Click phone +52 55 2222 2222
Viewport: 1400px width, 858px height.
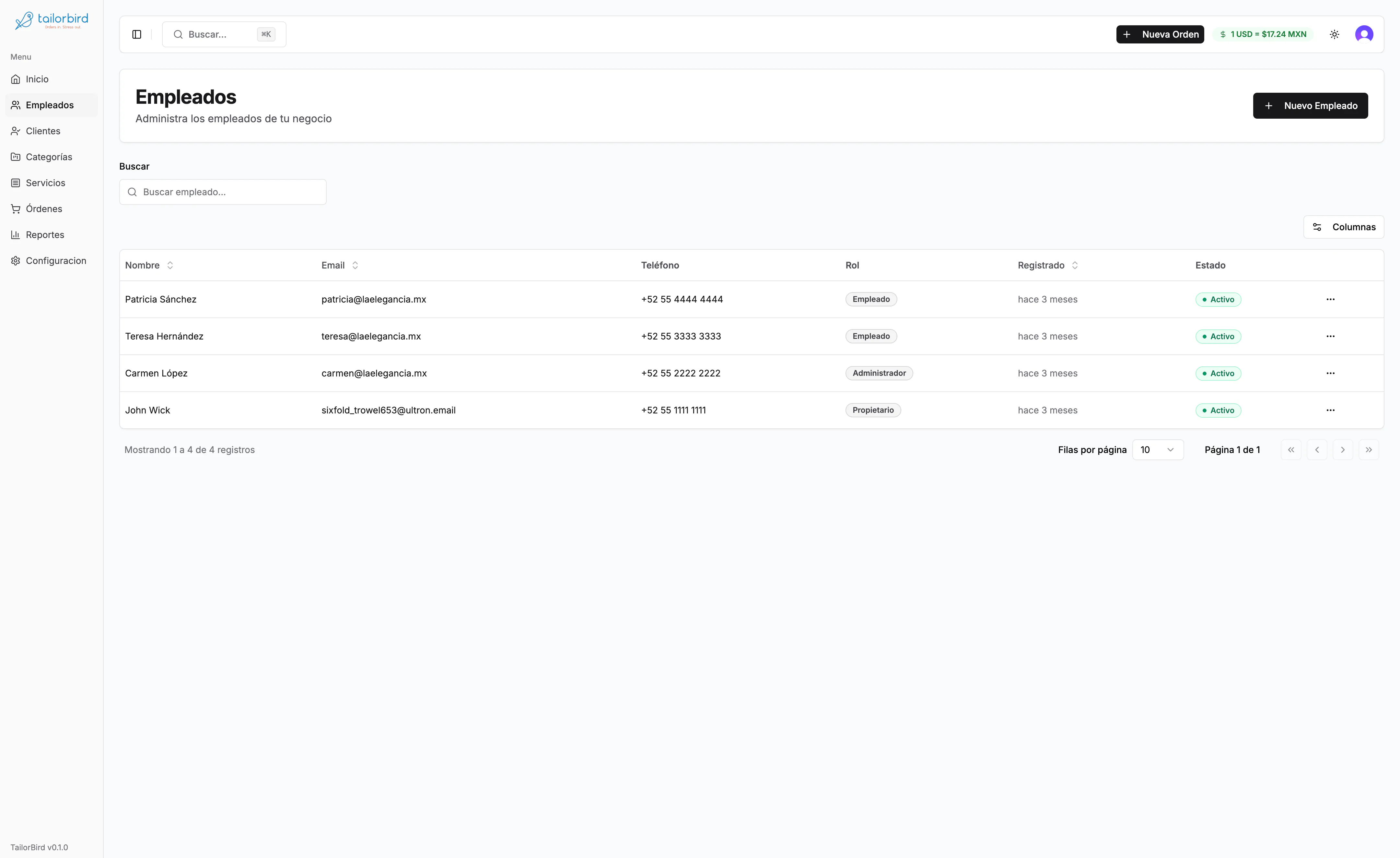click(681, 374)
